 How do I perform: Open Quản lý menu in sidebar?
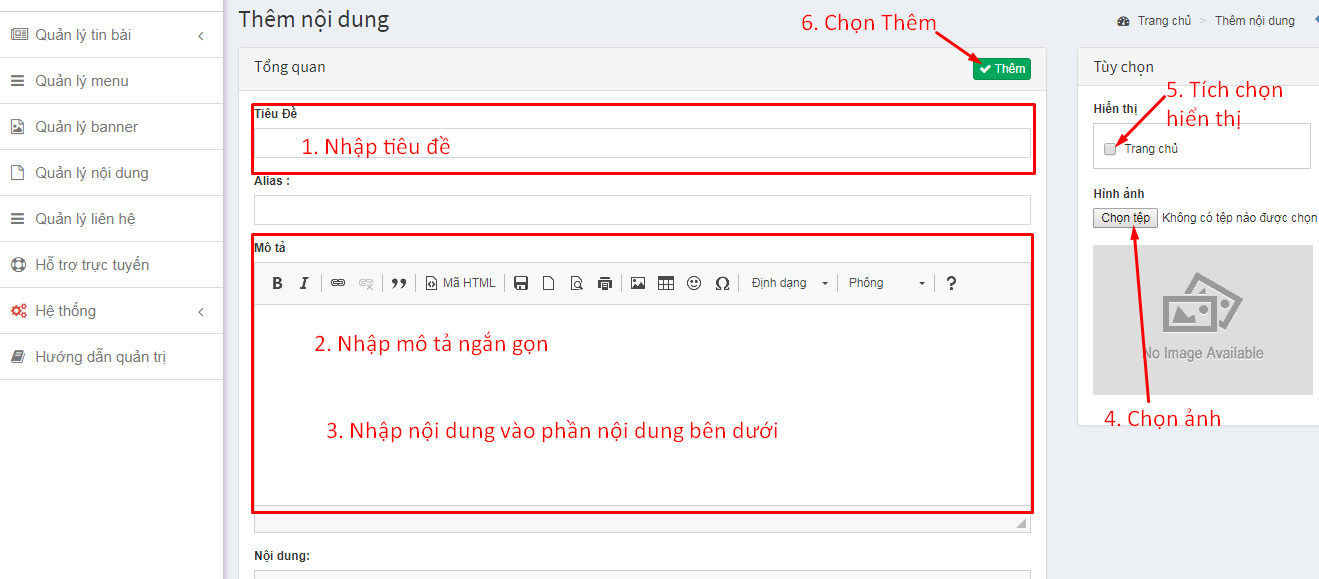click(x=110, y=81)
